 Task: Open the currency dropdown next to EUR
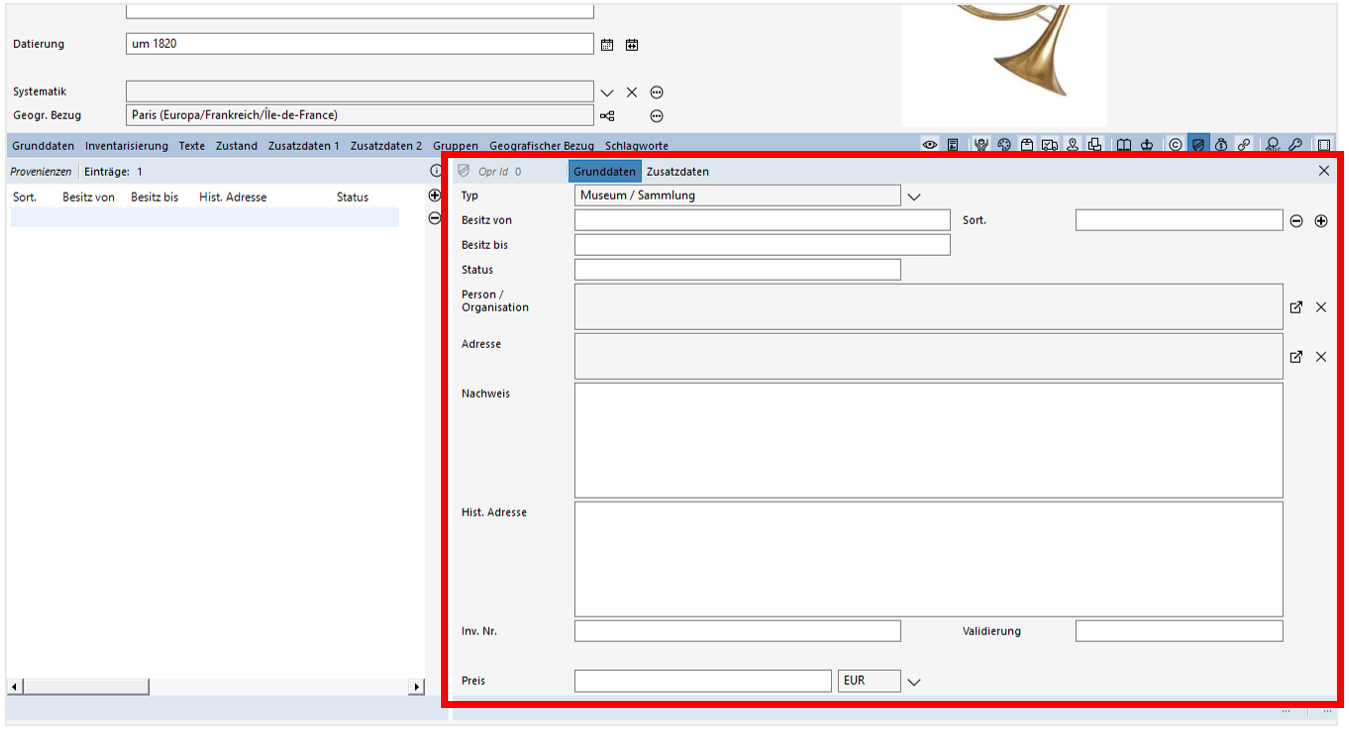913,680
